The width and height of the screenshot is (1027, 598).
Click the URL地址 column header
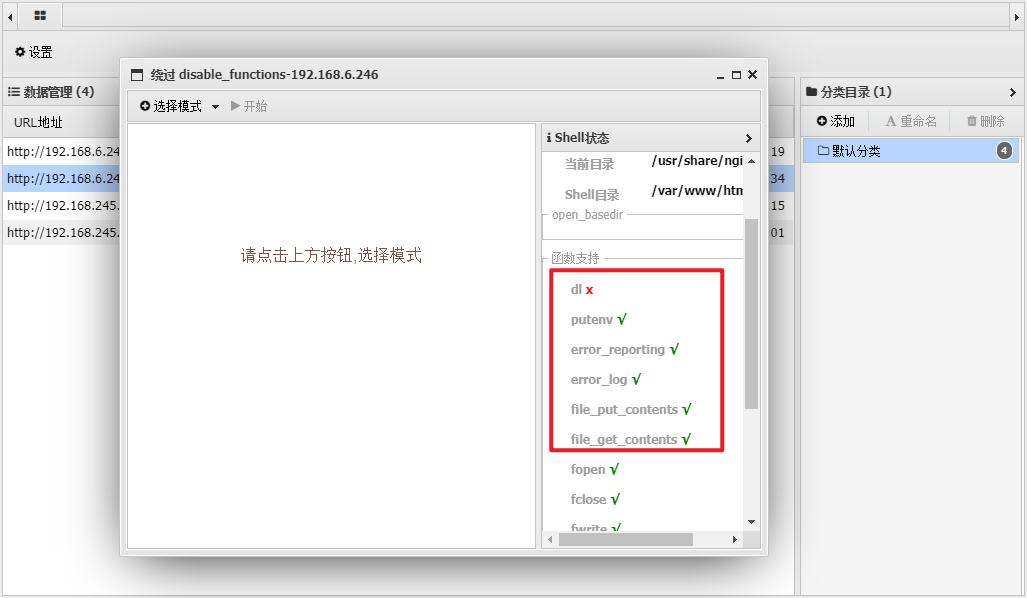pyautogui.click(x=38, y=122)
